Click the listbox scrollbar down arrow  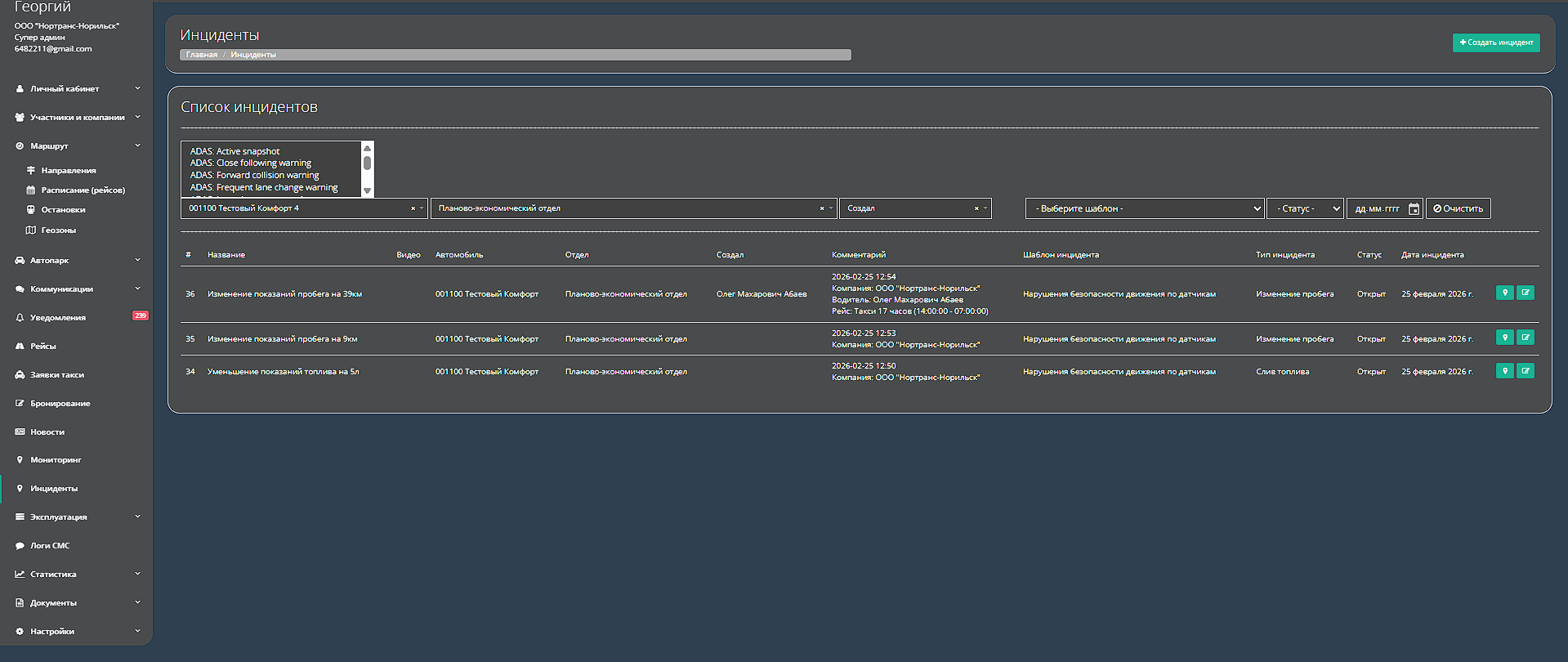point(367,191)
